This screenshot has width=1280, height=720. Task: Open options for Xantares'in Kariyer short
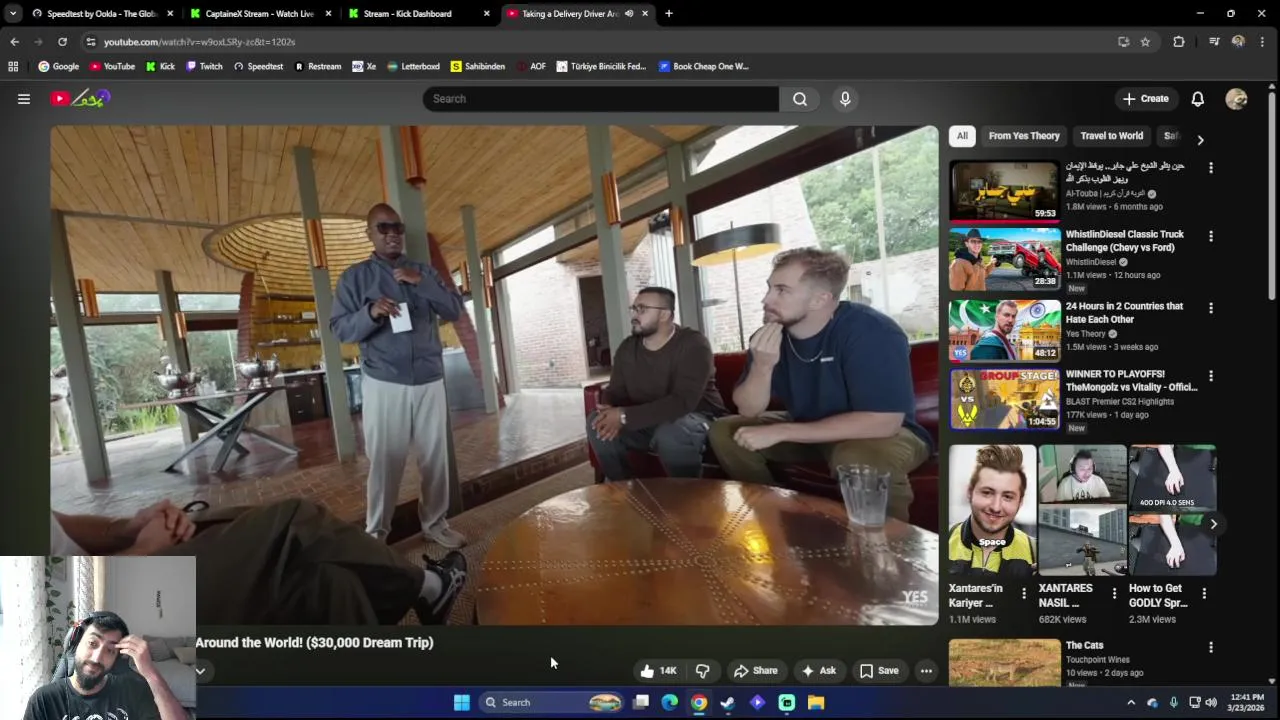point(1023,593)
